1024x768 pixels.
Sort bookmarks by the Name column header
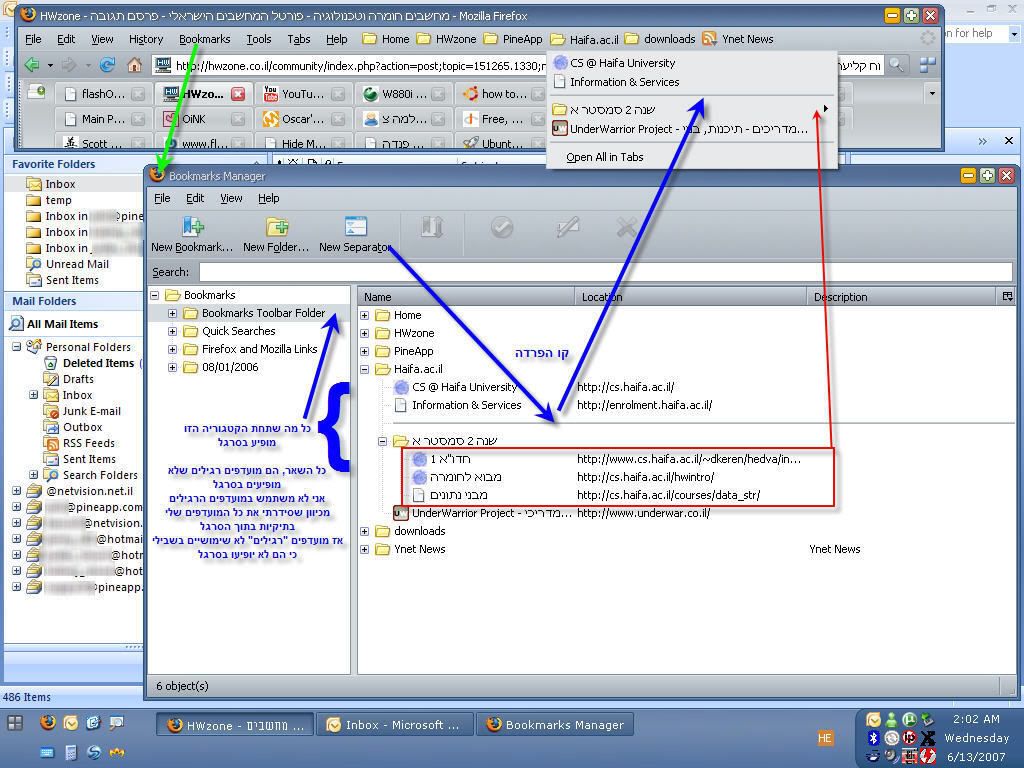(466, 297)
